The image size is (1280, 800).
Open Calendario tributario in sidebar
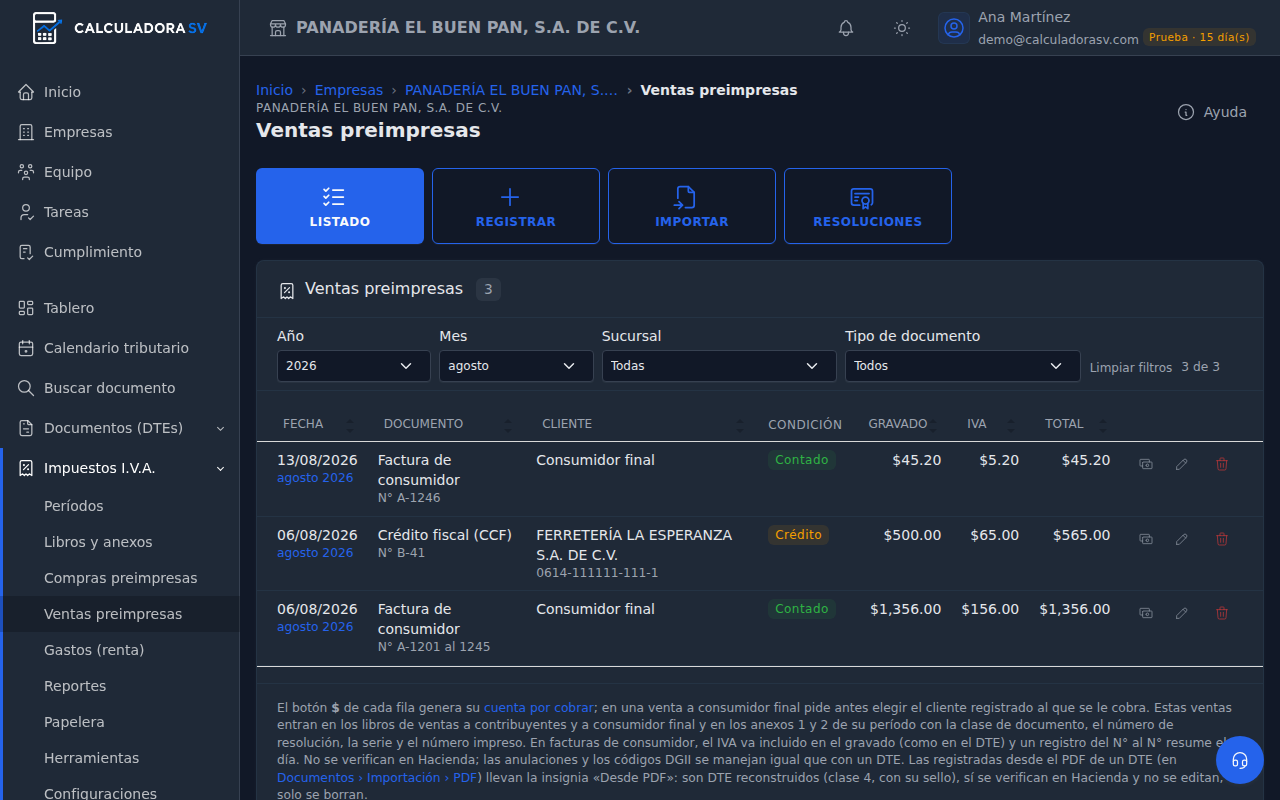pos(121,348)
